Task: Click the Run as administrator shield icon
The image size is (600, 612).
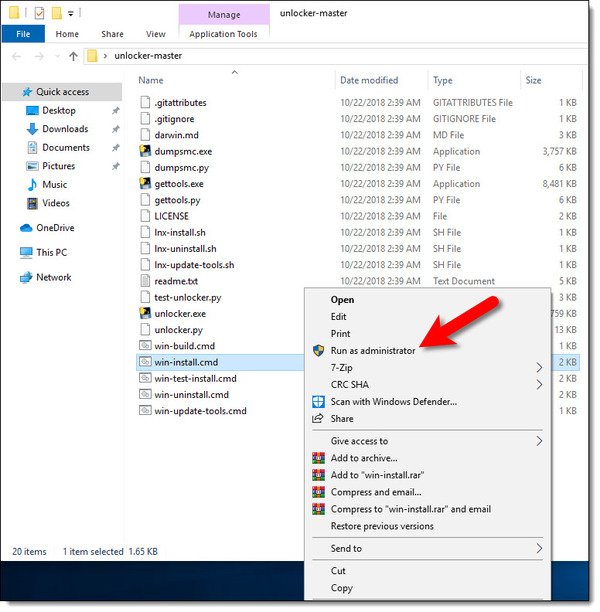Action: pos(318,350)
